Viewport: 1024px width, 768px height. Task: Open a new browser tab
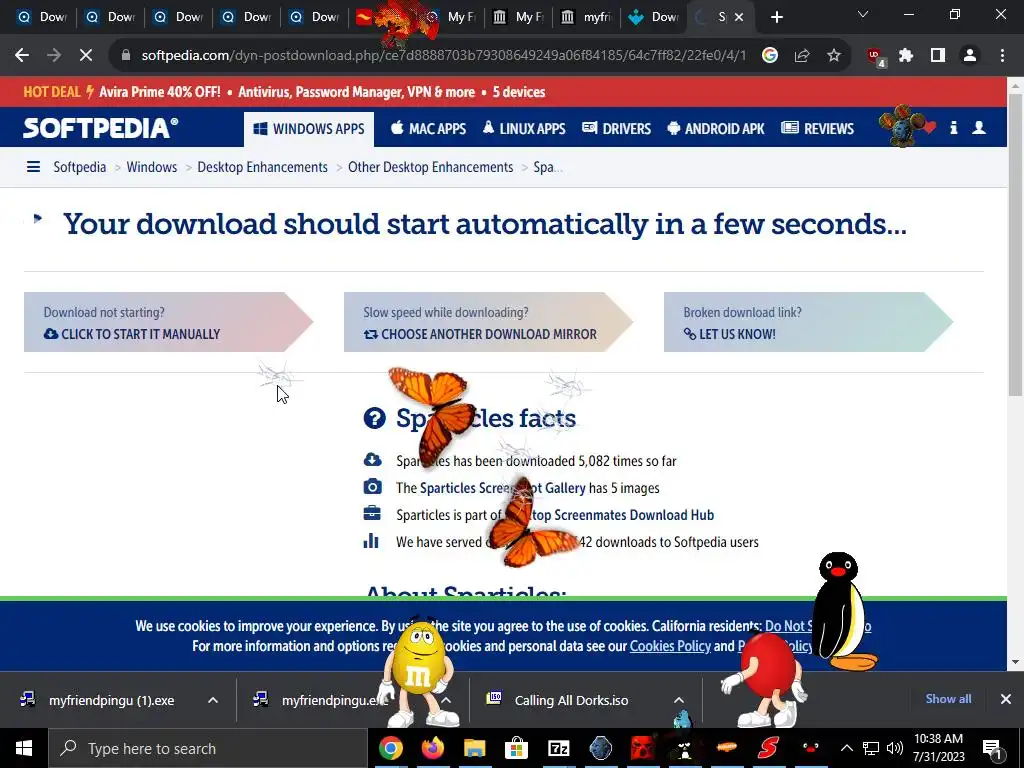[776, 18]
